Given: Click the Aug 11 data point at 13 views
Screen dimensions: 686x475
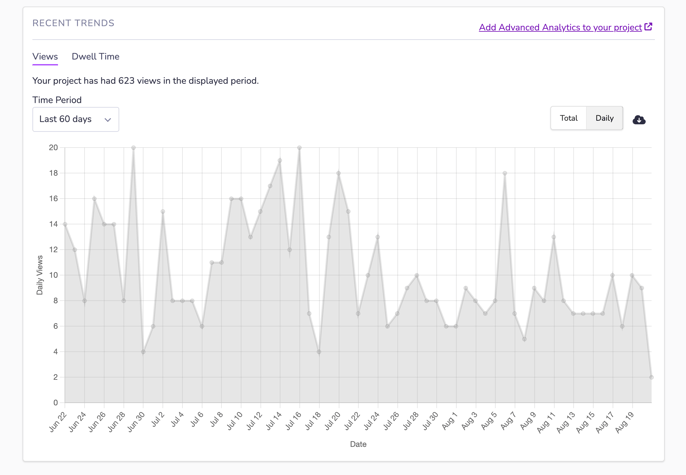Looking at the screenshot, I should point(553,237).
